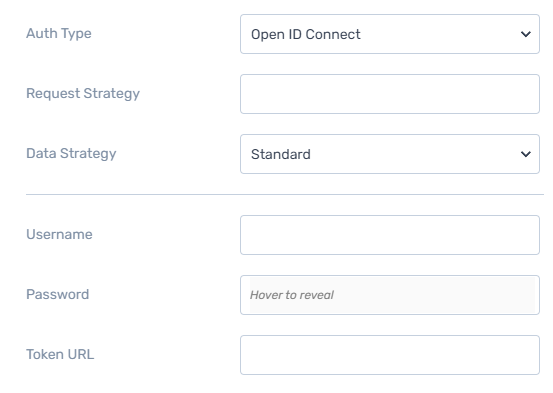Image resolution: width=553 pixels, height=393 pixels.
Task: Click the Username label
Action: pyautogui.click(x=59, y=235)
